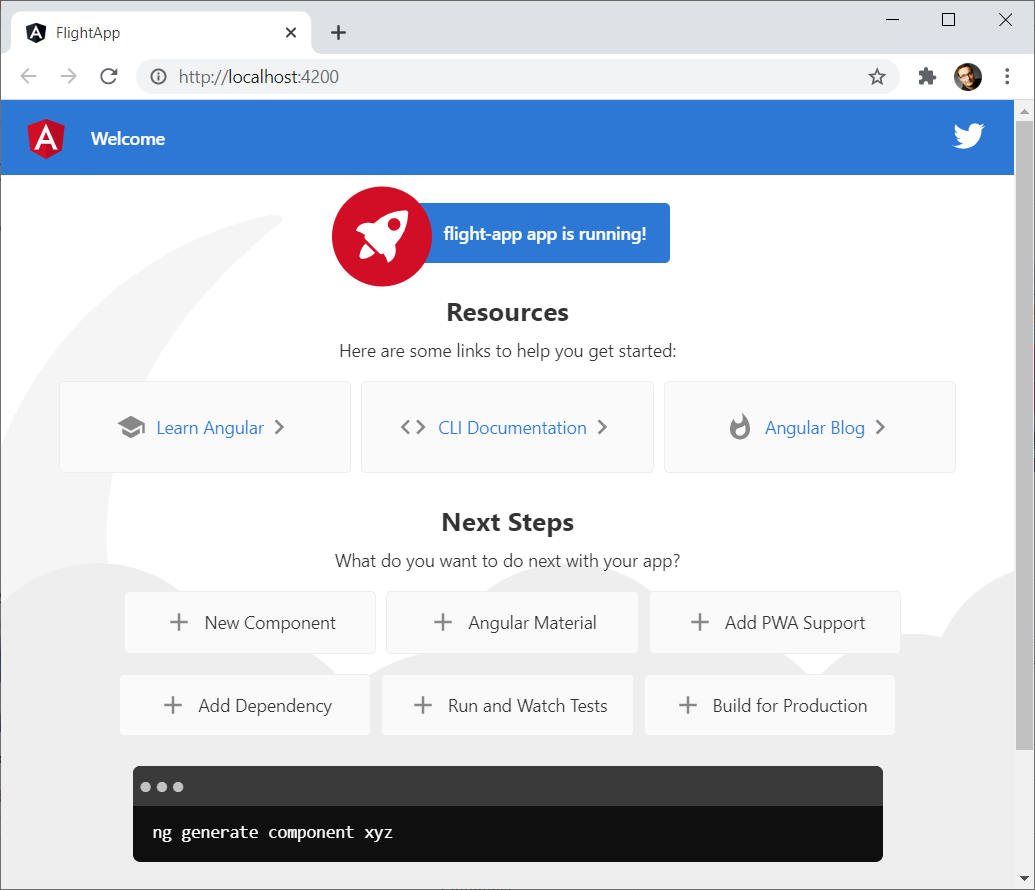Click the 'flight-app app is running!' banner
The image size is (1035, 890).
(545, 233)
